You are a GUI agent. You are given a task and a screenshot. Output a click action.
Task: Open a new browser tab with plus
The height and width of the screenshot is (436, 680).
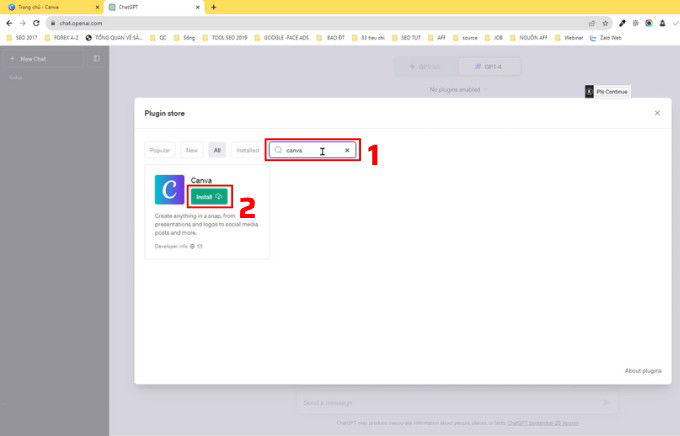213,7
